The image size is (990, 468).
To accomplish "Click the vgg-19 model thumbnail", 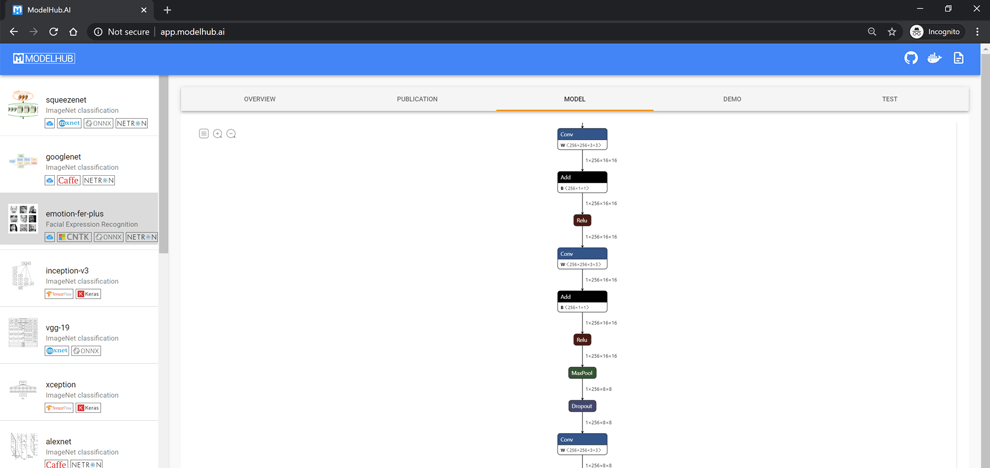I will tap(23, 333).
